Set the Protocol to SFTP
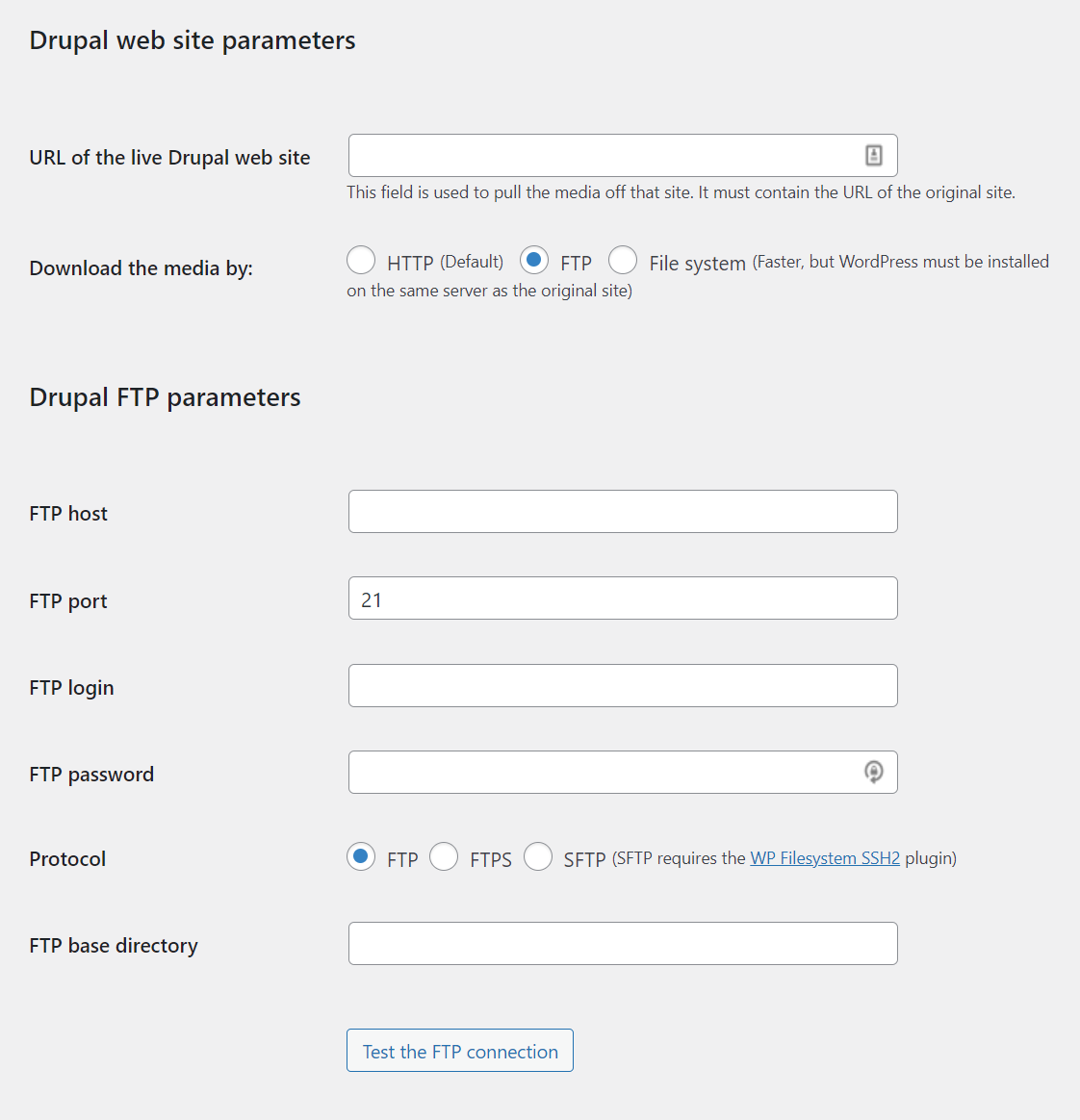 click(538, 856)
